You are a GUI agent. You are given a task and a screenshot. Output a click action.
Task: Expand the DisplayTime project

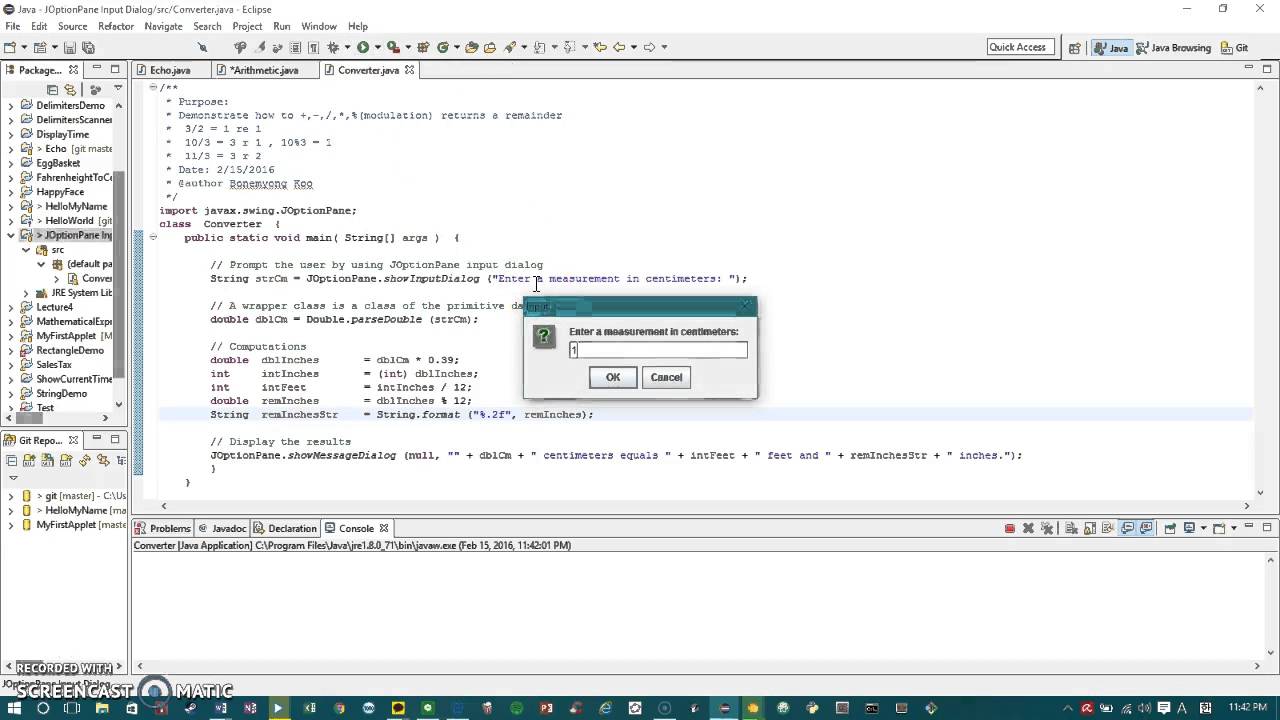click(11, 134)
